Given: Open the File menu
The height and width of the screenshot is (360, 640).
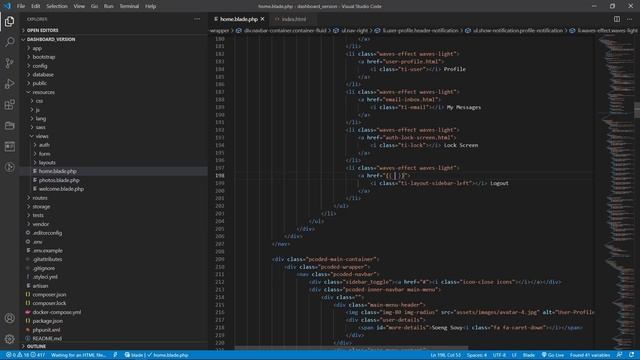Looking at the screenshot, I should (x=21, y=6).
